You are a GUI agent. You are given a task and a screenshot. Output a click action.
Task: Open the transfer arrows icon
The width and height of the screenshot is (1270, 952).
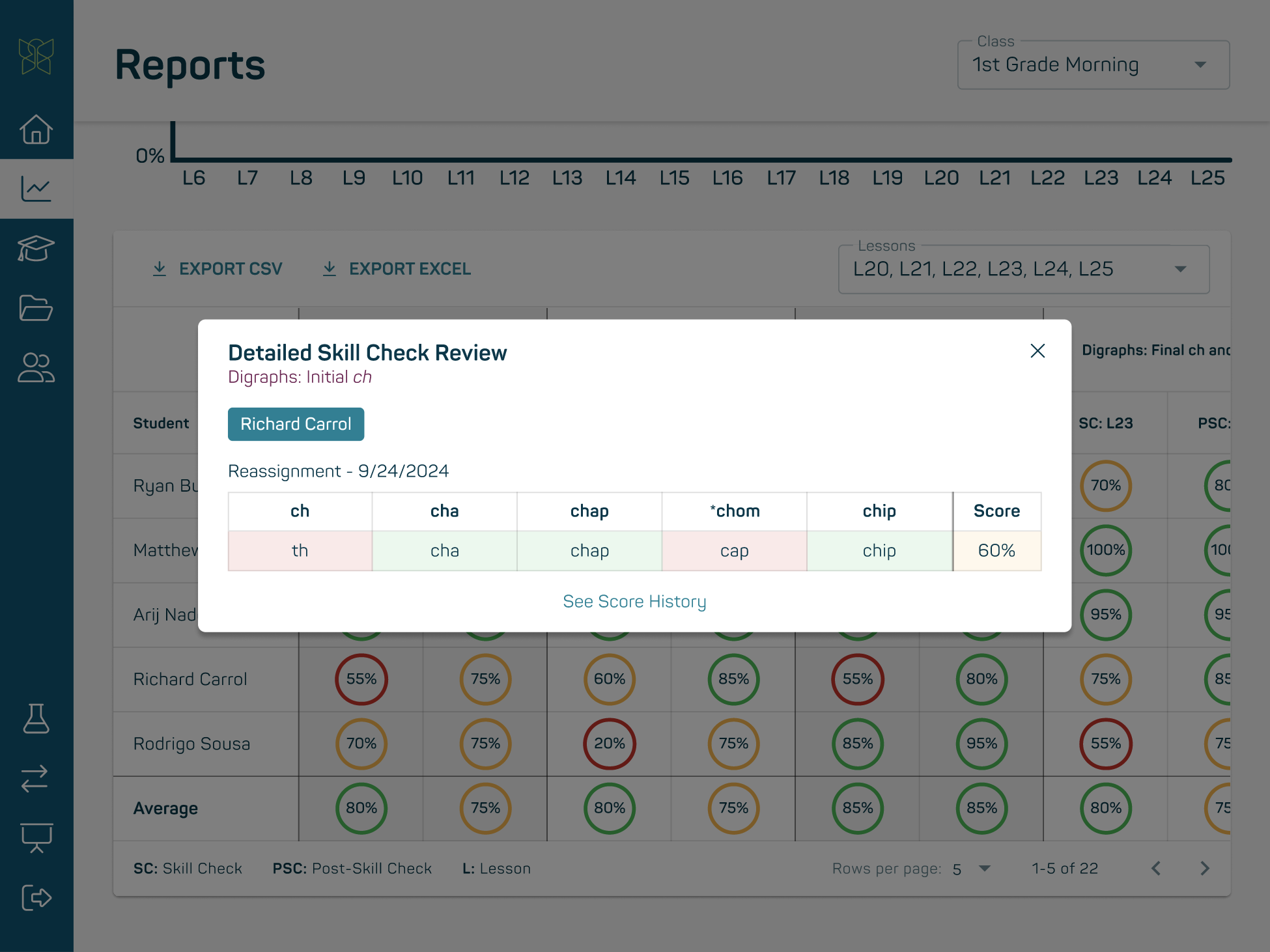coord(36,779)
